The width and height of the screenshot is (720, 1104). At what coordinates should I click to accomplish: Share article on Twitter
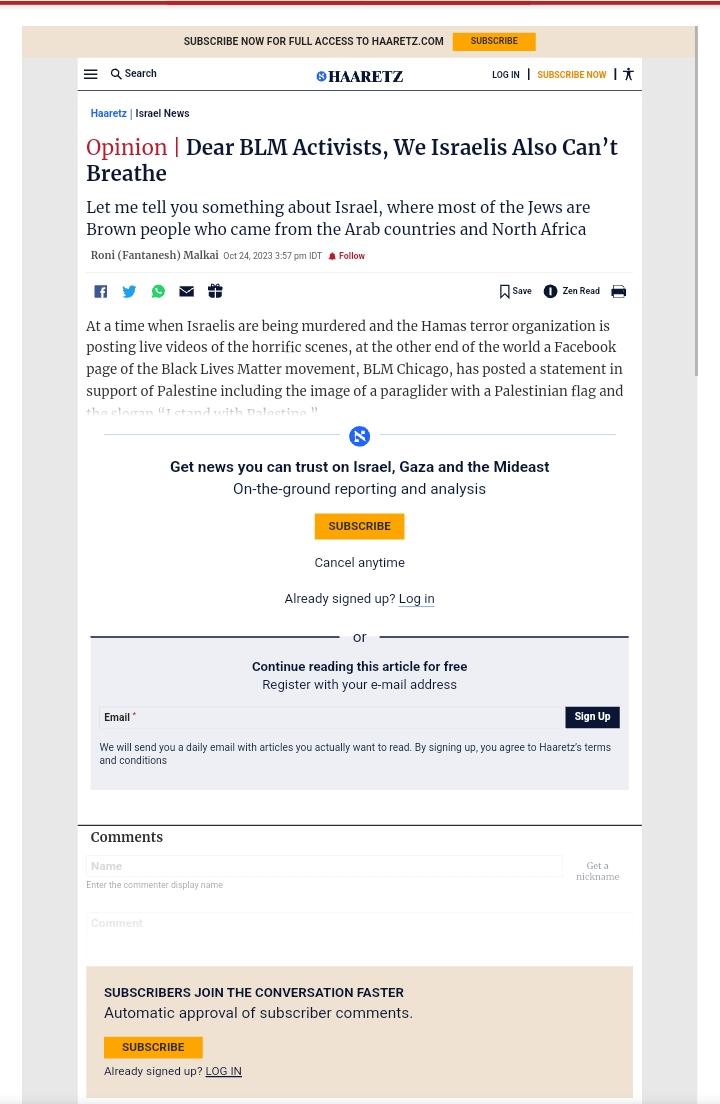pos(129,291)
